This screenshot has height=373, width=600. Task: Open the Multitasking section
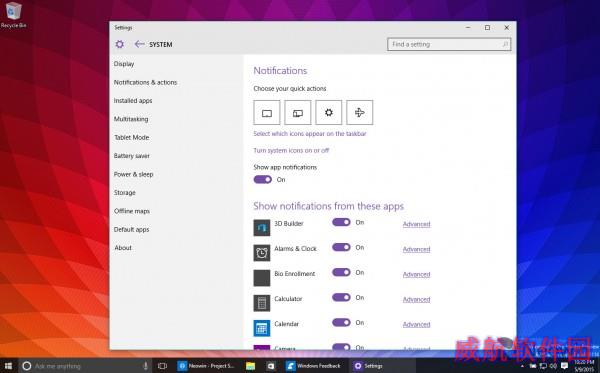point(131,119)
